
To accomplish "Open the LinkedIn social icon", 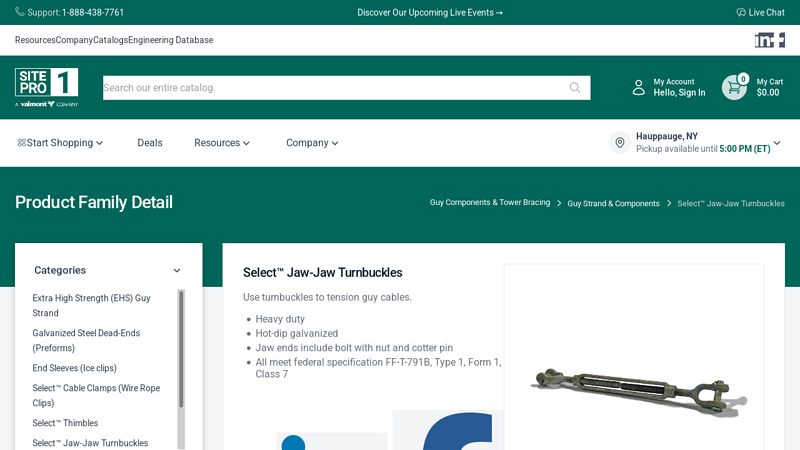I will (x=764, y=40).
